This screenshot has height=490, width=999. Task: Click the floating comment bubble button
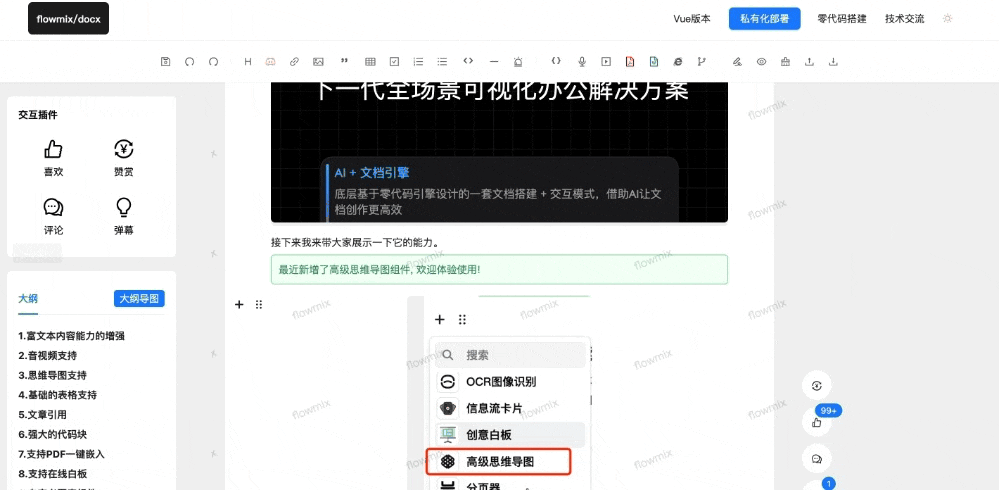(x=817, y=459)
